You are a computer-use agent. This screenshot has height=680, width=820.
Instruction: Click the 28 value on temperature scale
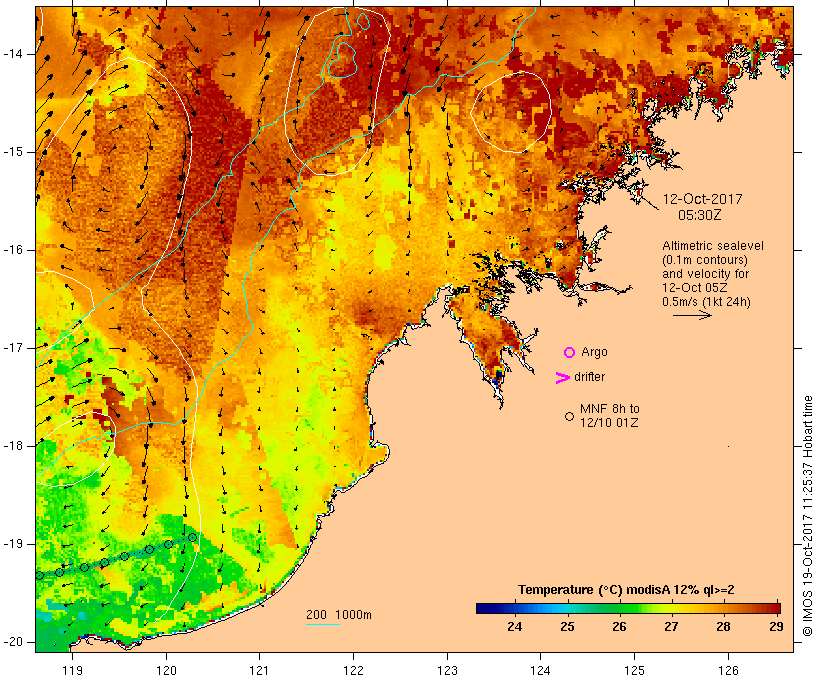point(723,626)
